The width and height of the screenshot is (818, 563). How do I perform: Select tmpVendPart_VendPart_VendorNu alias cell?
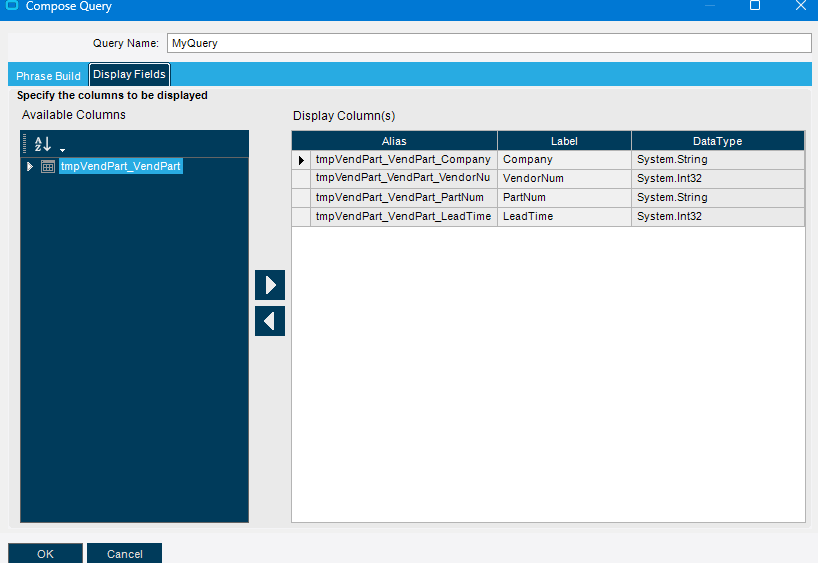404,178
